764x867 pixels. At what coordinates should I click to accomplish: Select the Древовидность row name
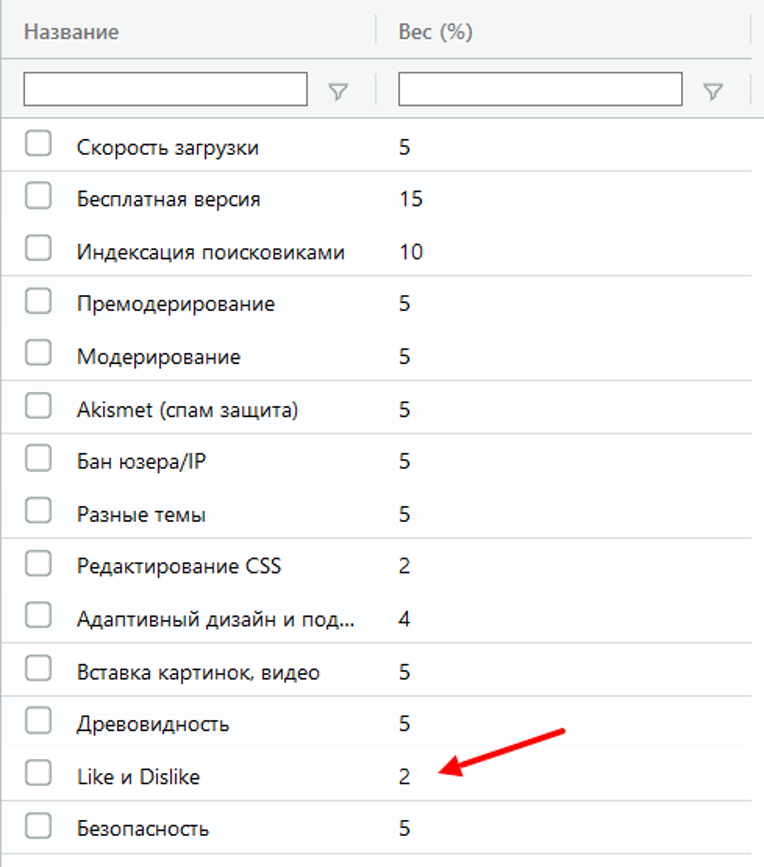pos(153,724)
